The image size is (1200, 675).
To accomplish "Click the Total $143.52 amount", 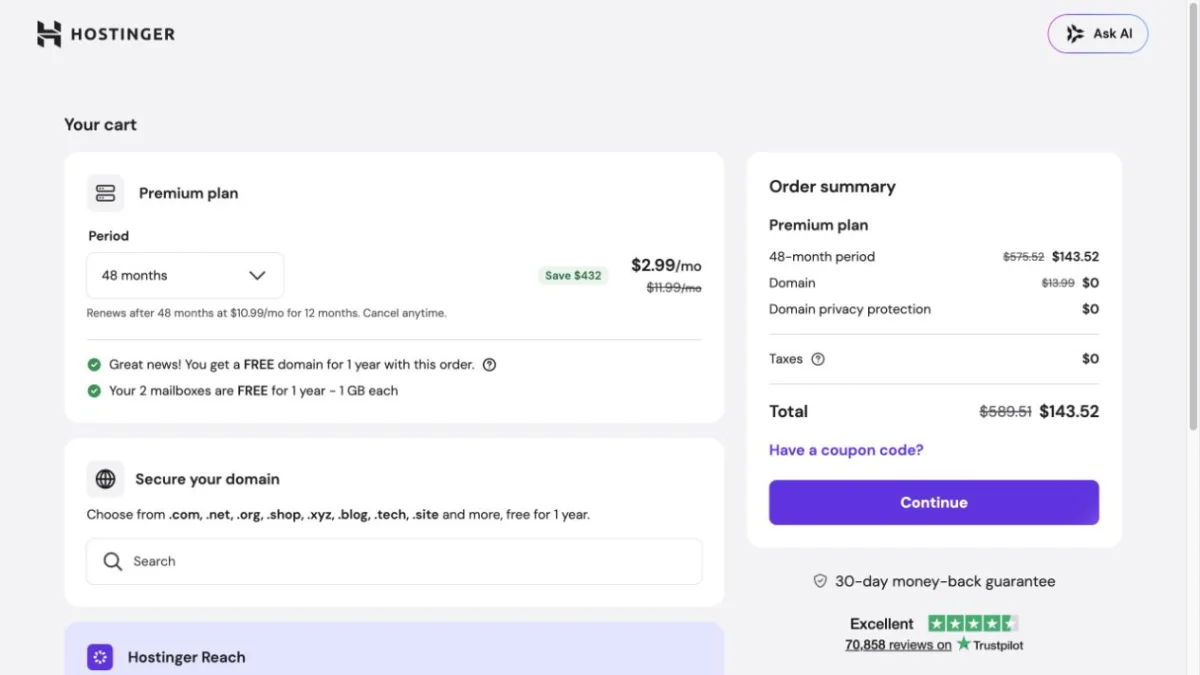I will point(1069,411).
